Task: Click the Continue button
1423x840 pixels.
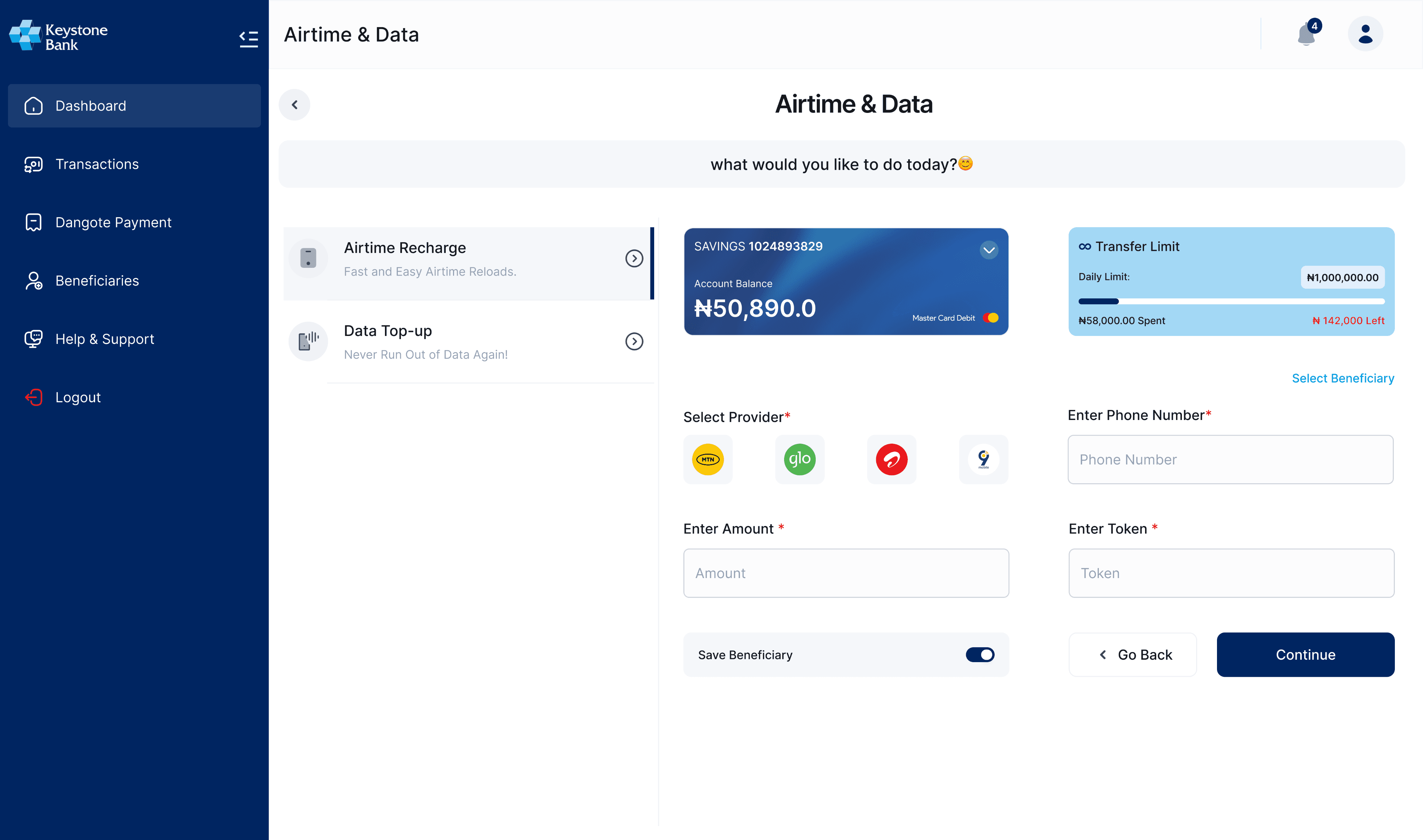Action: 1305,655
